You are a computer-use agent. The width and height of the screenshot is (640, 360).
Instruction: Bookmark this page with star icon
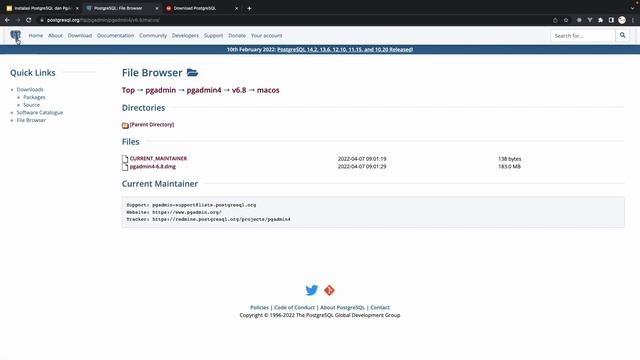pos(566,20)
